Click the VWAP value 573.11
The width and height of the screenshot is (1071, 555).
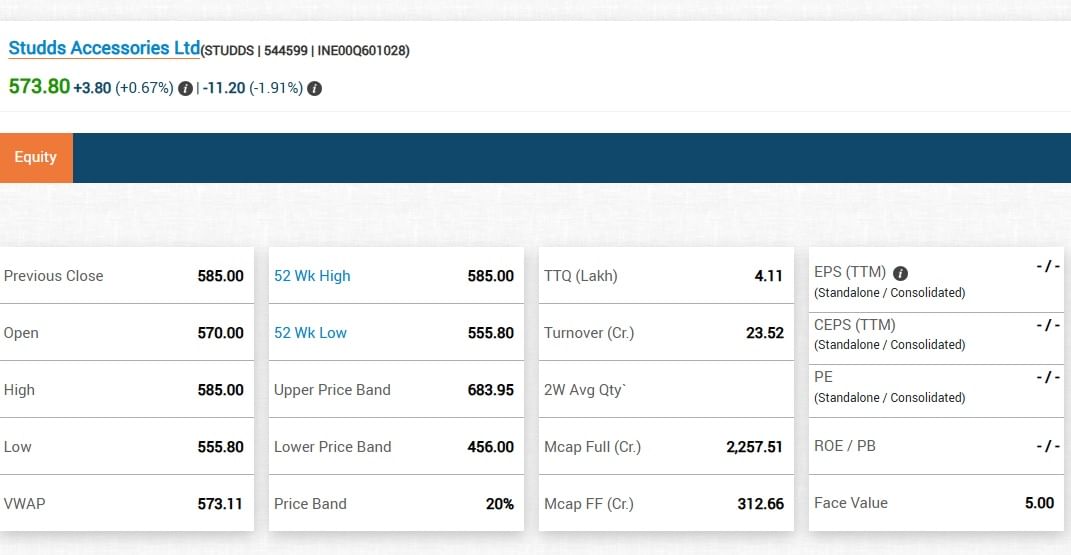pos(220,504)
